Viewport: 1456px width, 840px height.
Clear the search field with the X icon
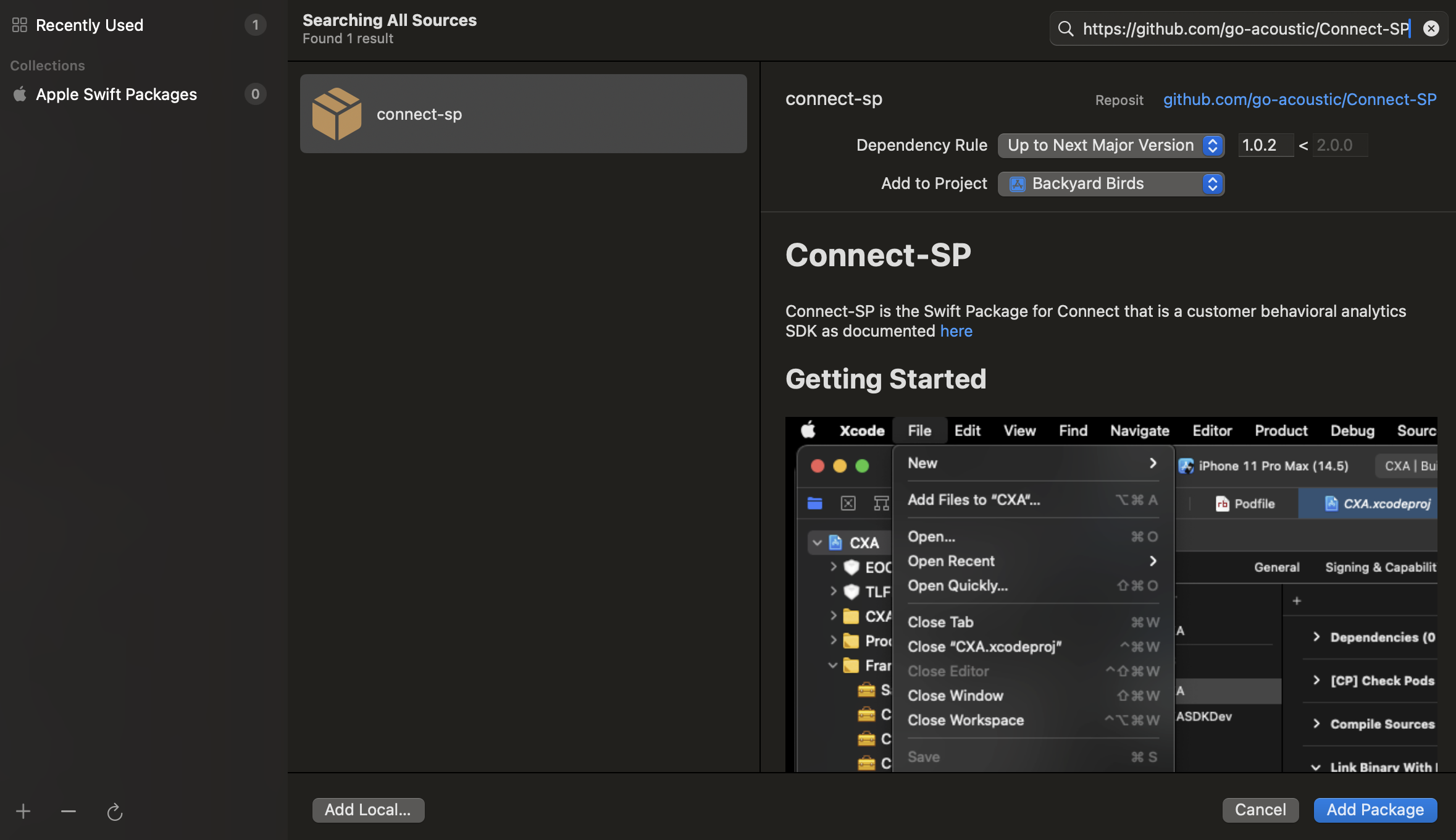pos(1431,28)
